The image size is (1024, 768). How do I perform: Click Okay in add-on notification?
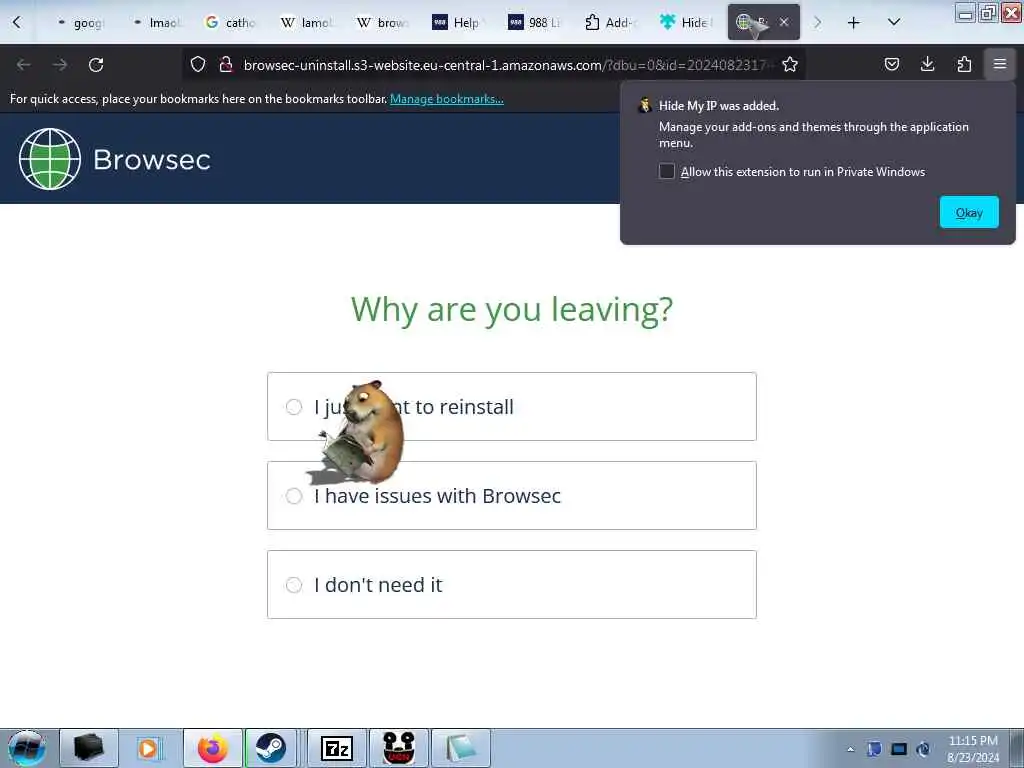(x=969, y=212)
